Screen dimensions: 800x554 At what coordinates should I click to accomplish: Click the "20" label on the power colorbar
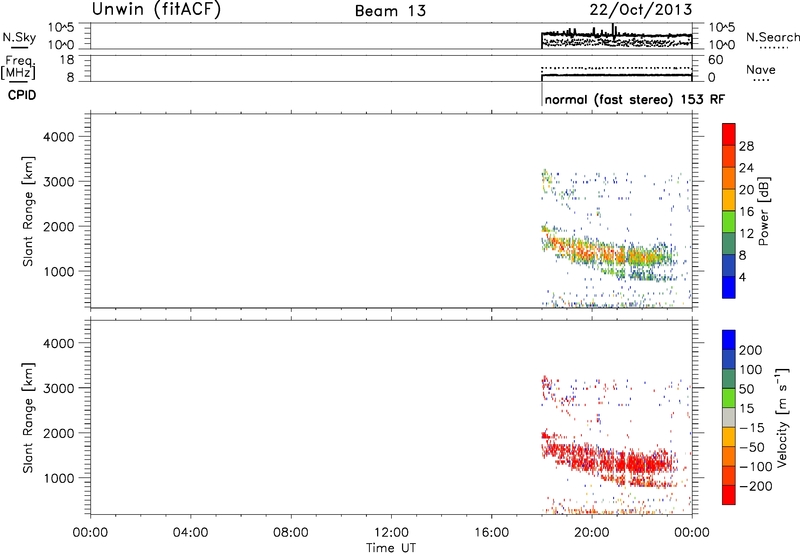tap(746, 190)
